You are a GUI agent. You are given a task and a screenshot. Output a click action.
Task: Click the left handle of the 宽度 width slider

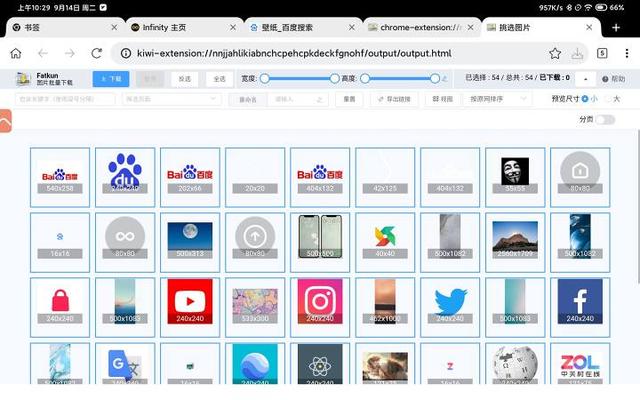pyautogui.click(x=264, y=78)
